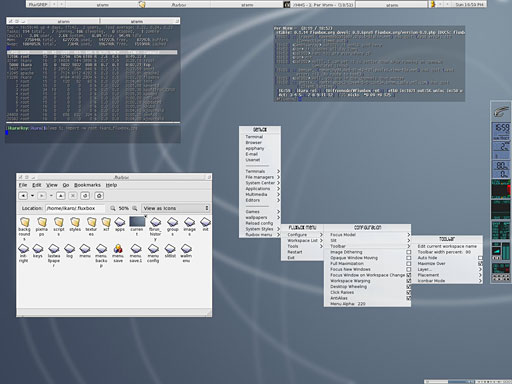Go forward in the file manager toolbar
The height and width of the screenshot is (384, 512).
(x=42, y=196)
